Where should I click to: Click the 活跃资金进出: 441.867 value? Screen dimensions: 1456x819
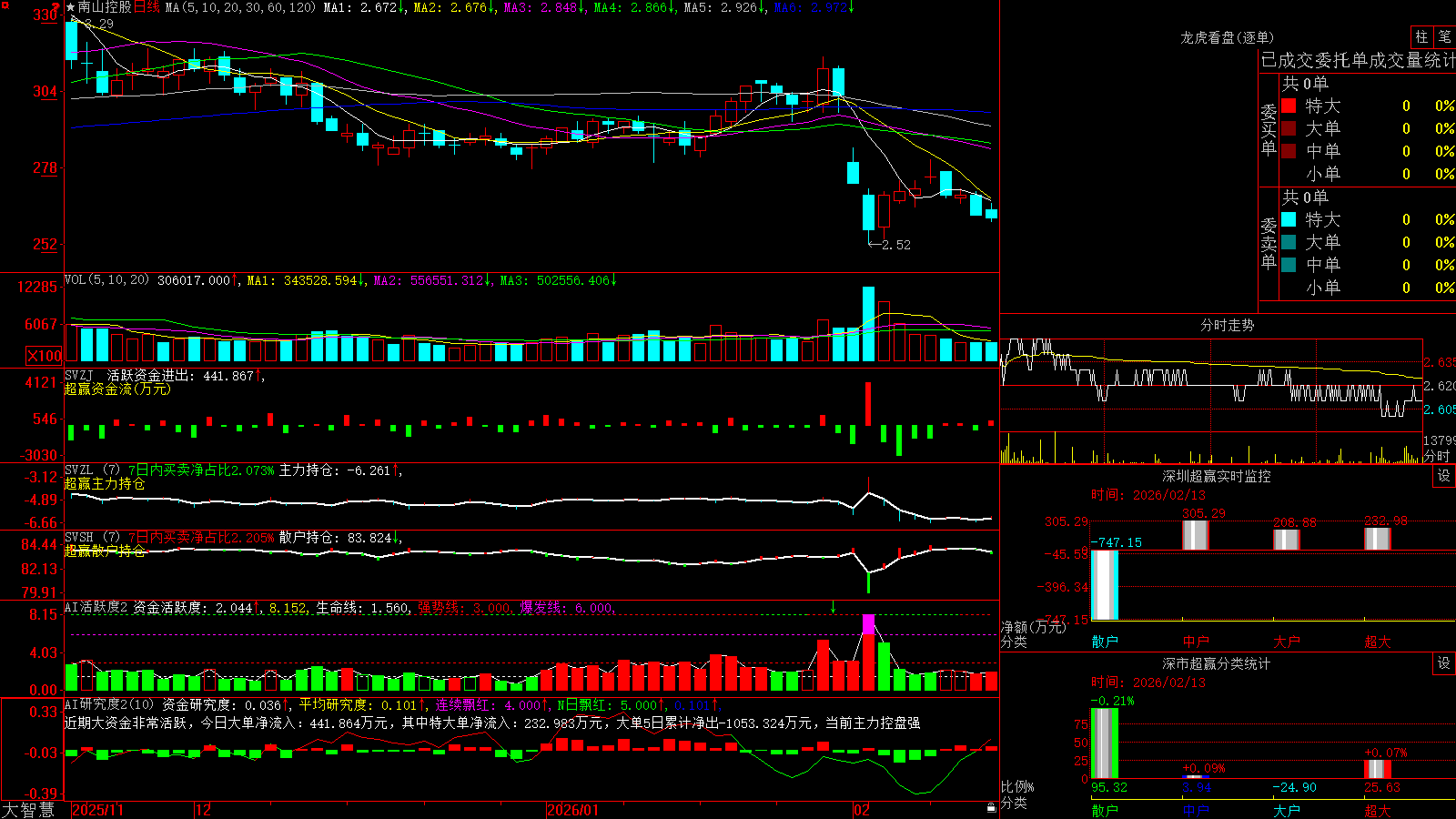pos(185,375)
